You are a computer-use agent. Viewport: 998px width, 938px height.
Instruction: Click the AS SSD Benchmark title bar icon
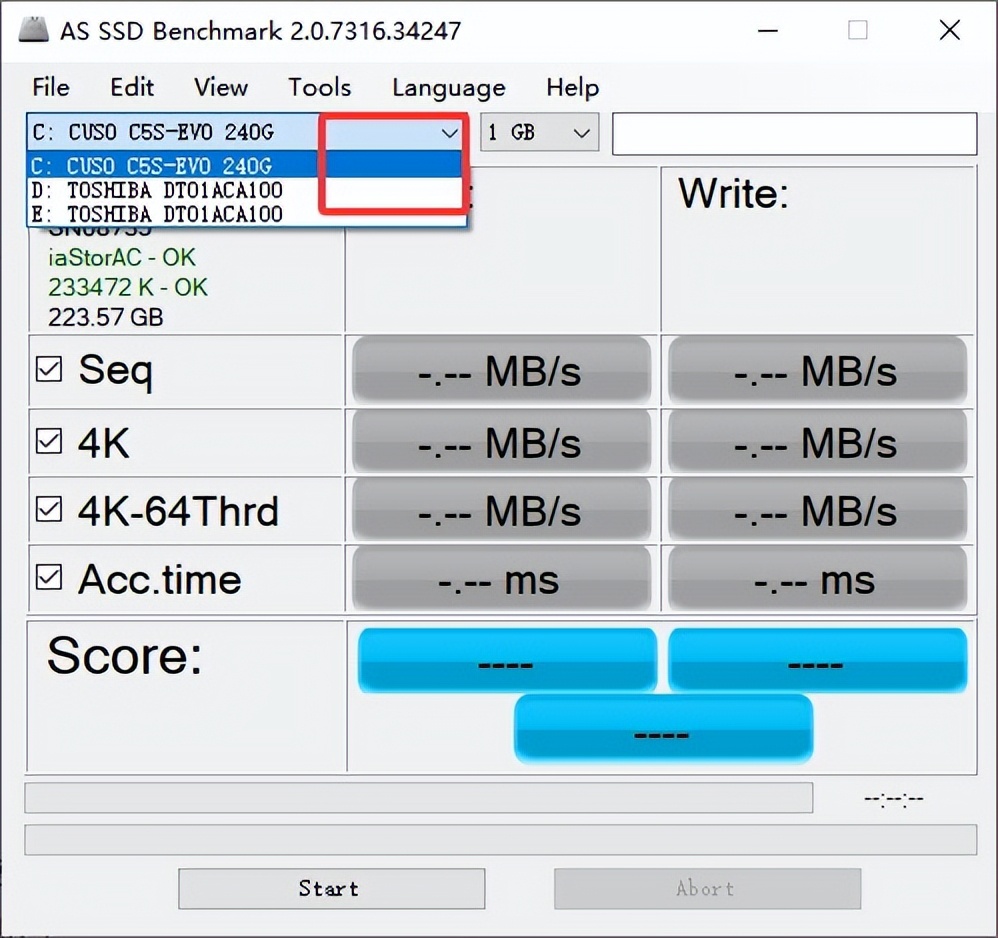point(33,29)
